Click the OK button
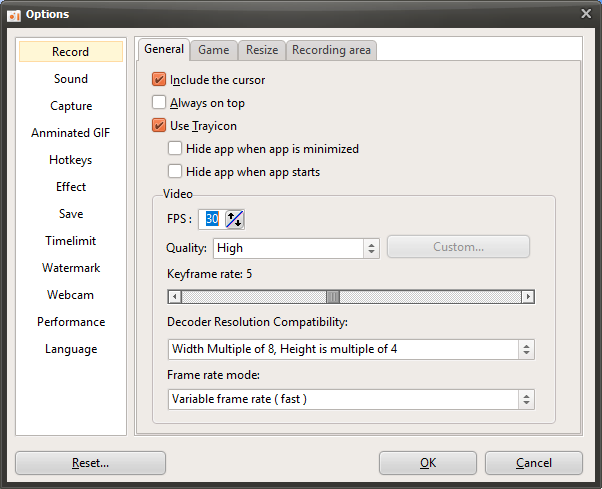Screen dimensions: 602x489 click(x=427, y=463)
